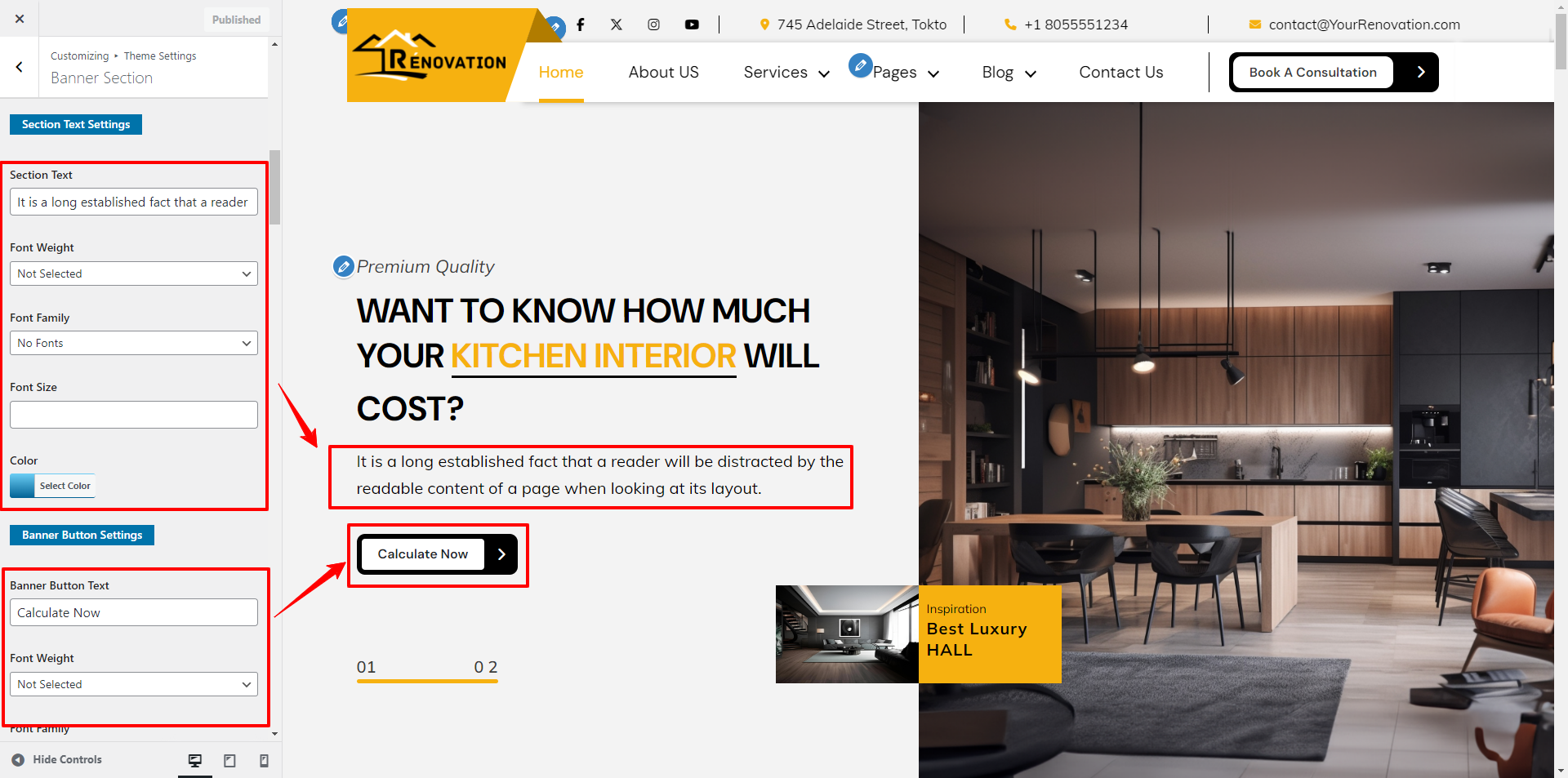This screenshot has height=778, width=1568.
Task: Open the About US page
Action: coord(663,73)
